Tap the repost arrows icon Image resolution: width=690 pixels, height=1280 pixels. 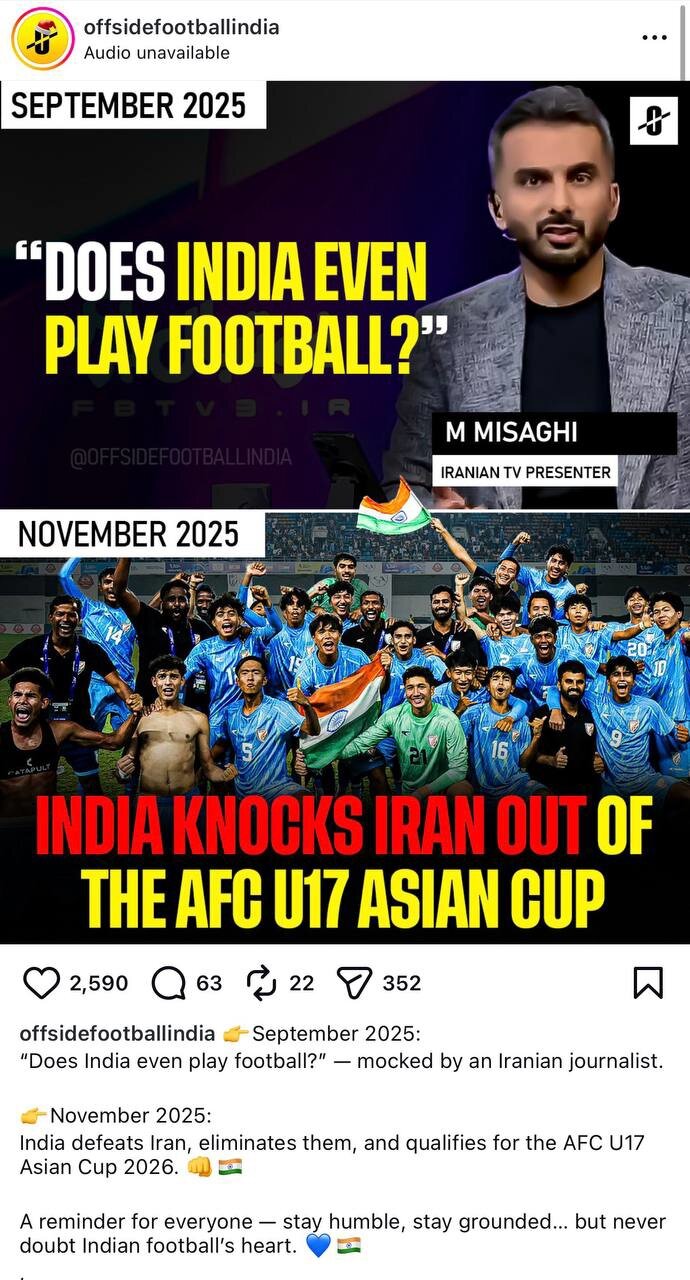tap(261, 983)
